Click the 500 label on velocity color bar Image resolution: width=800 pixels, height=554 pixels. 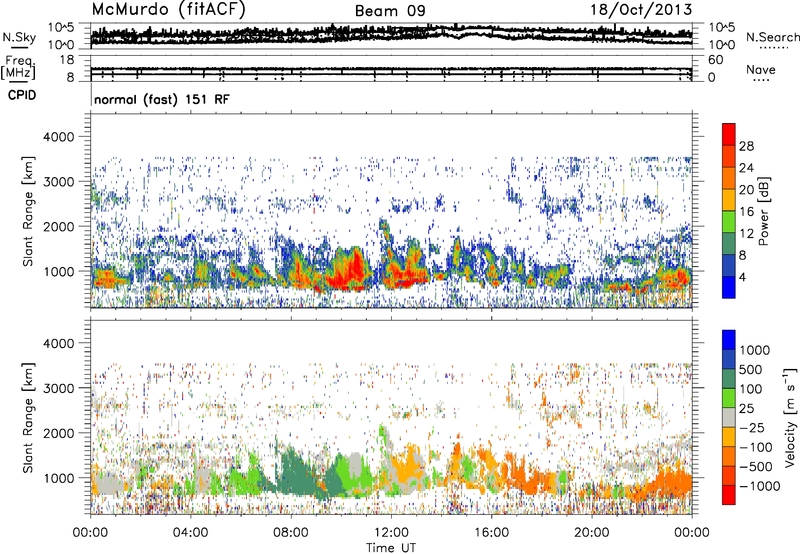[753, 369]
